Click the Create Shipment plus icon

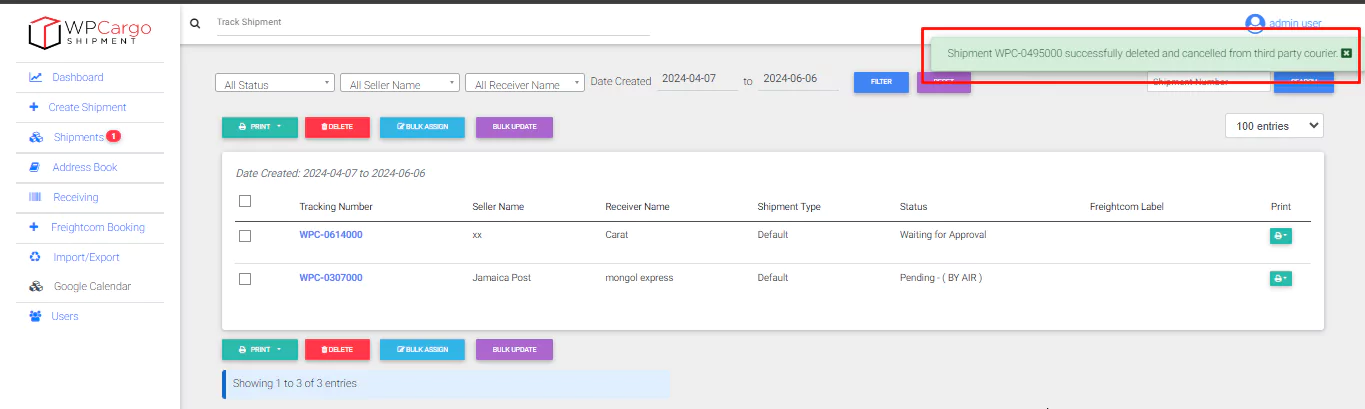click(34, 107)
